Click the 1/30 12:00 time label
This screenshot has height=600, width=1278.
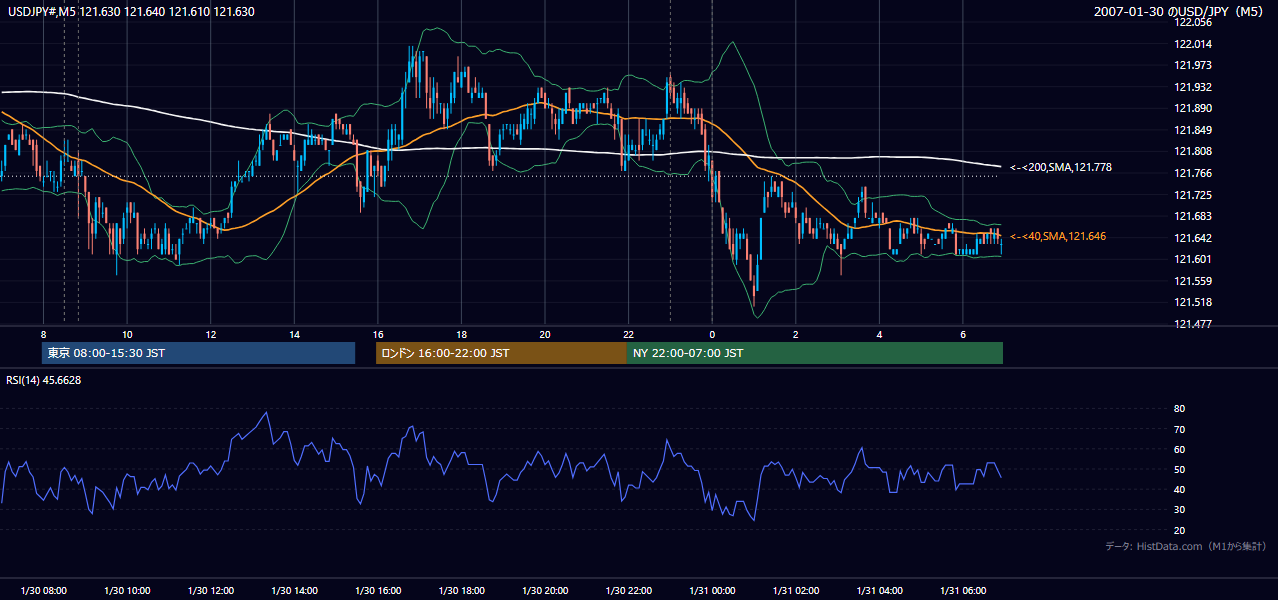click(x=210, y=591)
